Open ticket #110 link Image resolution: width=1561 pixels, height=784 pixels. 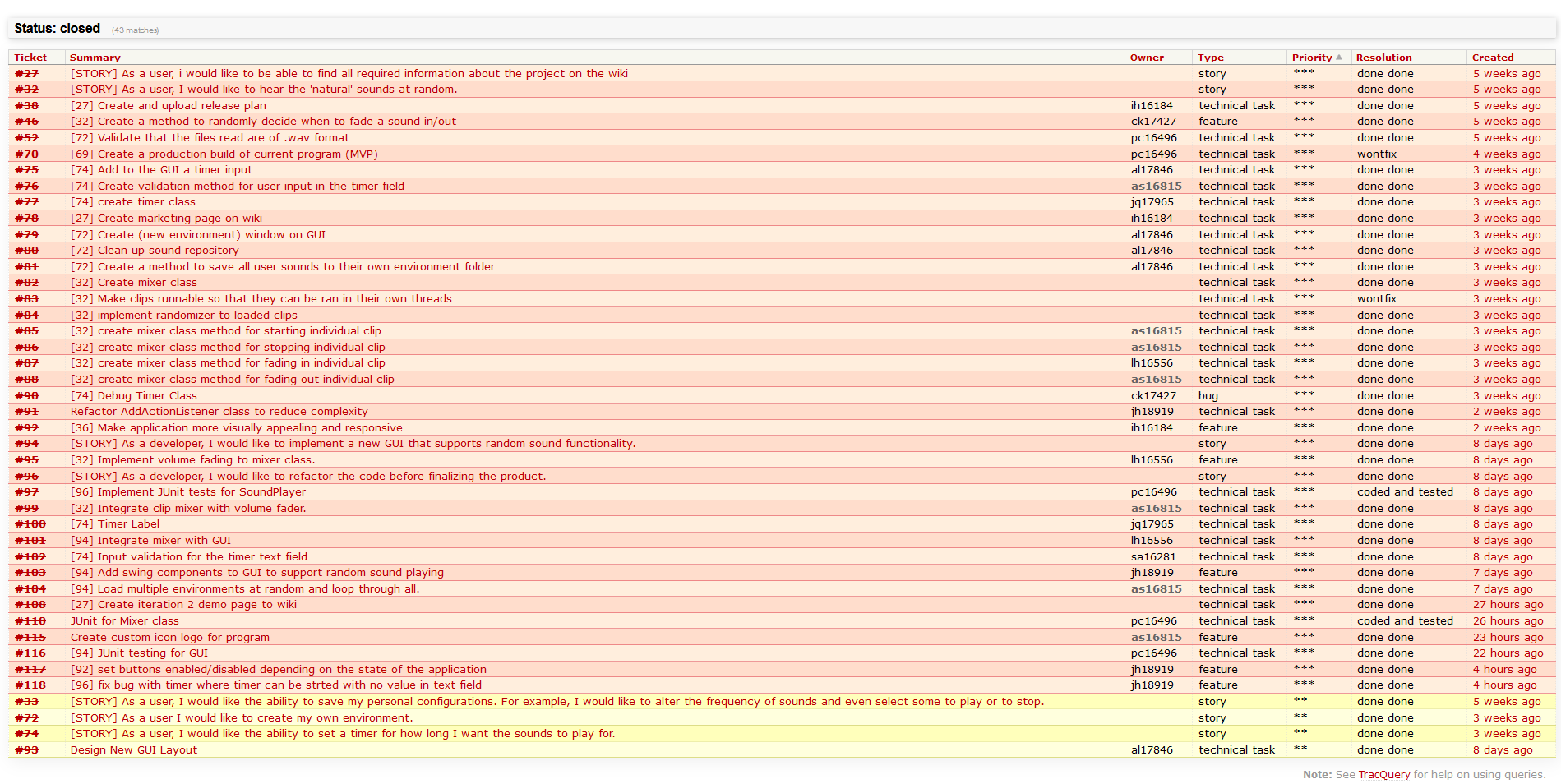[30, 621]
